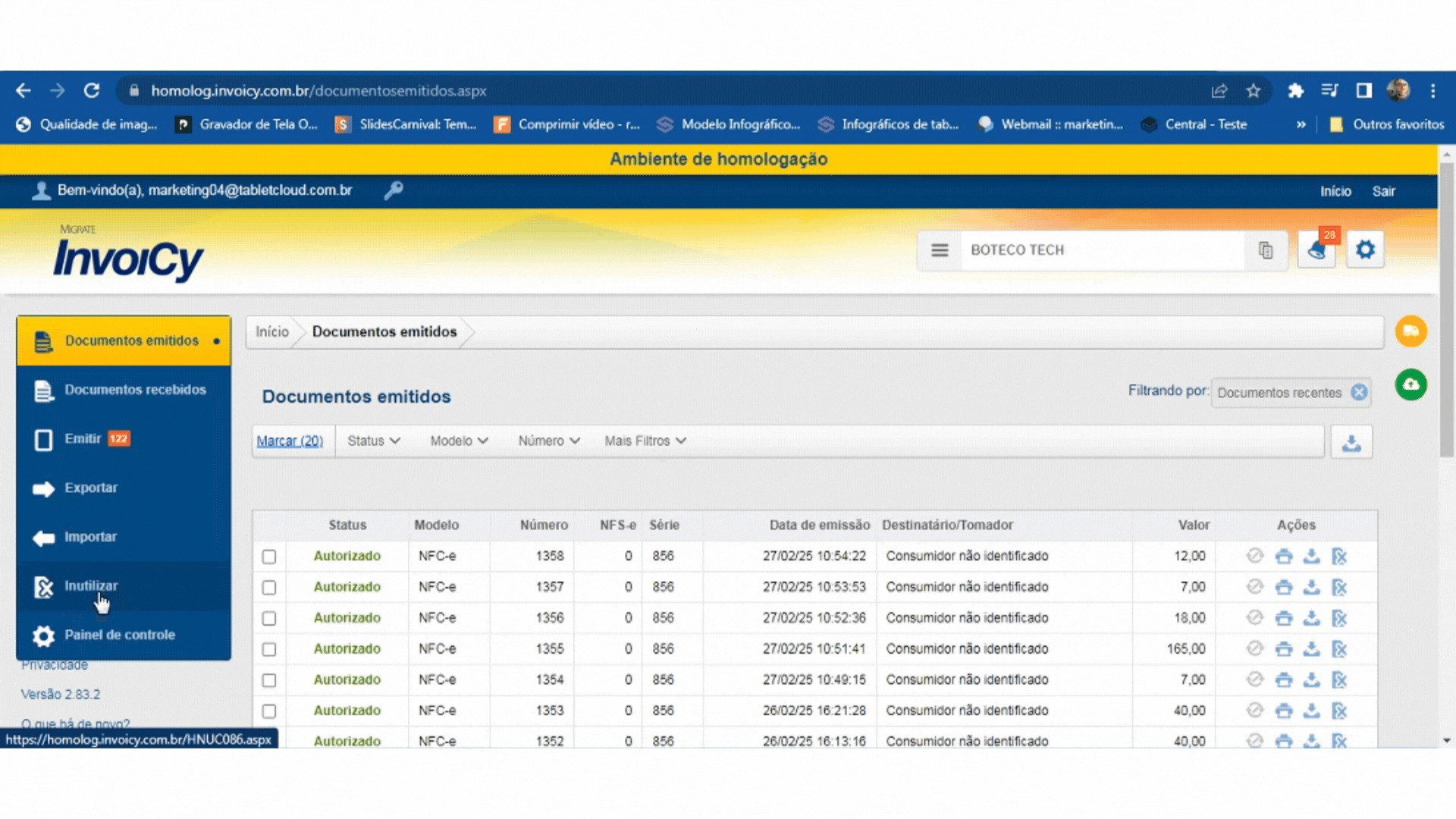Viewport: 1456px width, 819px height.
Task: Download document 1357 using row download icon
Action: (x=1311, y=588)
